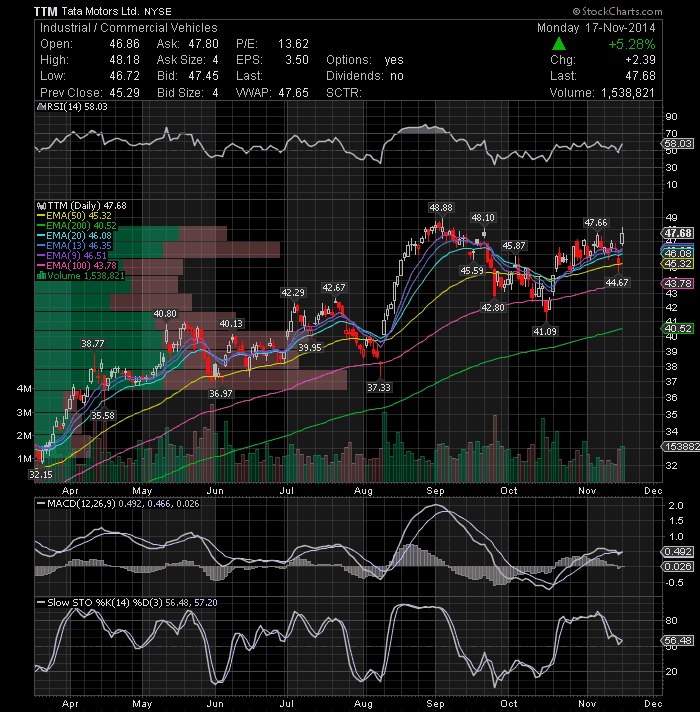Click the 44.67 price annotation
The height and width of the screenshot is (712, 700).
(x=617, y=282)
